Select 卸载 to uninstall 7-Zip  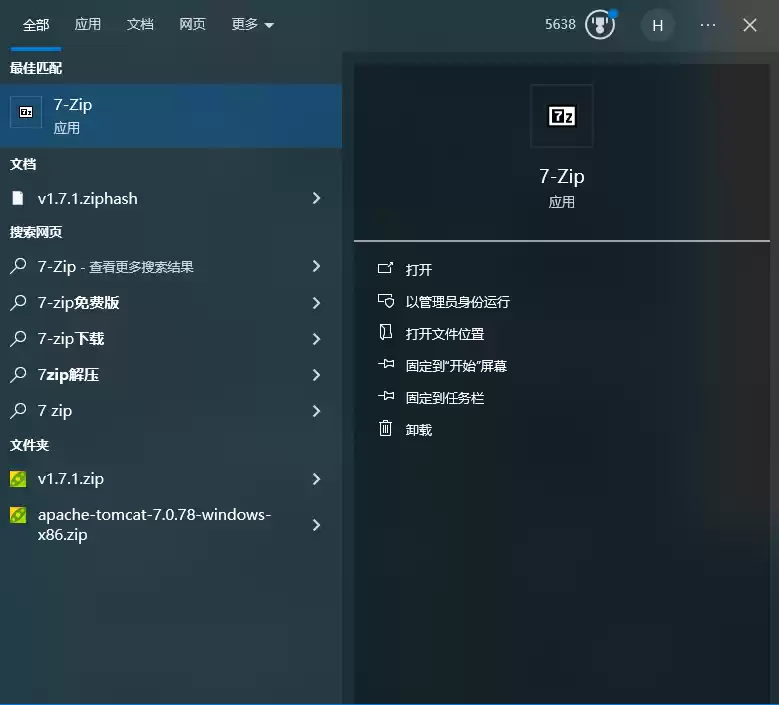click(x=419, y=430)
